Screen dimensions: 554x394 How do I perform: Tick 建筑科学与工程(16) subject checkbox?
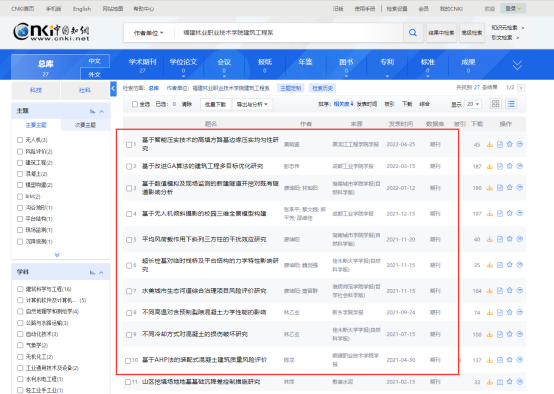click(20, 289)
